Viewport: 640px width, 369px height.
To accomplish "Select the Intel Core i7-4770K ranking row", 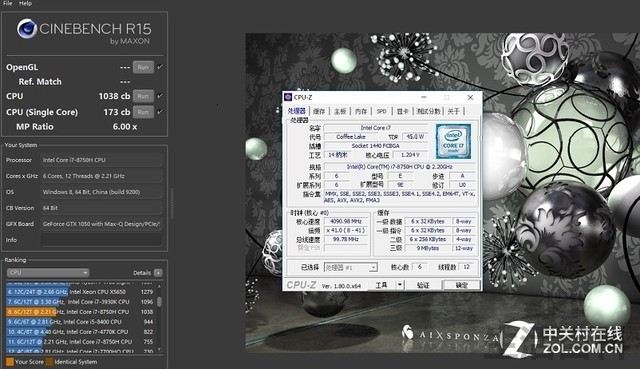I will pyautogui.click(x=80, y=332).
